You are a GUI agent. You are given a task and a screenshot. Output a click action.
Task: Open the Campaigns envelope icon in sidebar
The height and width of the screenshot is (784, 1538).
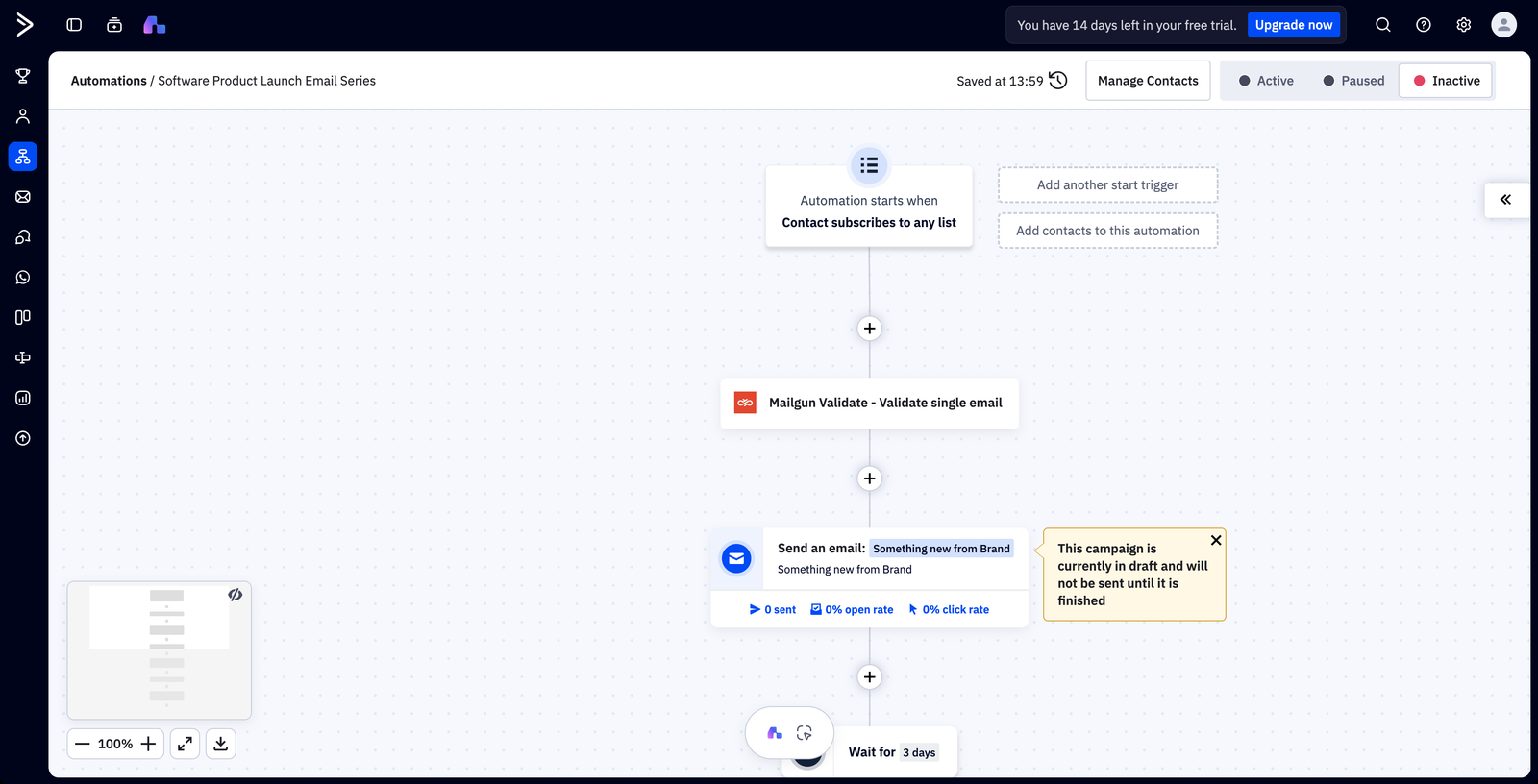tap(23, 197)
